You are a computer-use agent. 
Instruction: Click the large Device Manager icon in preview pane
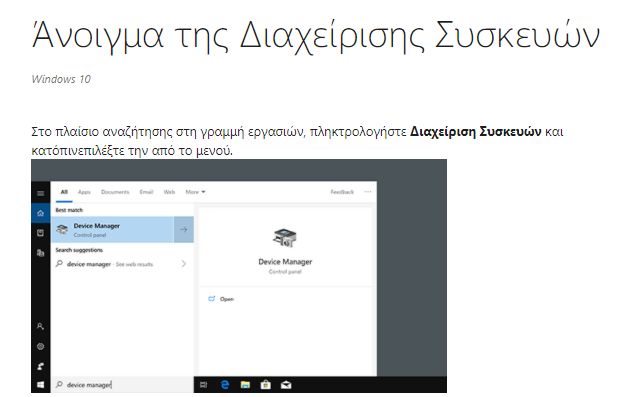(285, 238)
